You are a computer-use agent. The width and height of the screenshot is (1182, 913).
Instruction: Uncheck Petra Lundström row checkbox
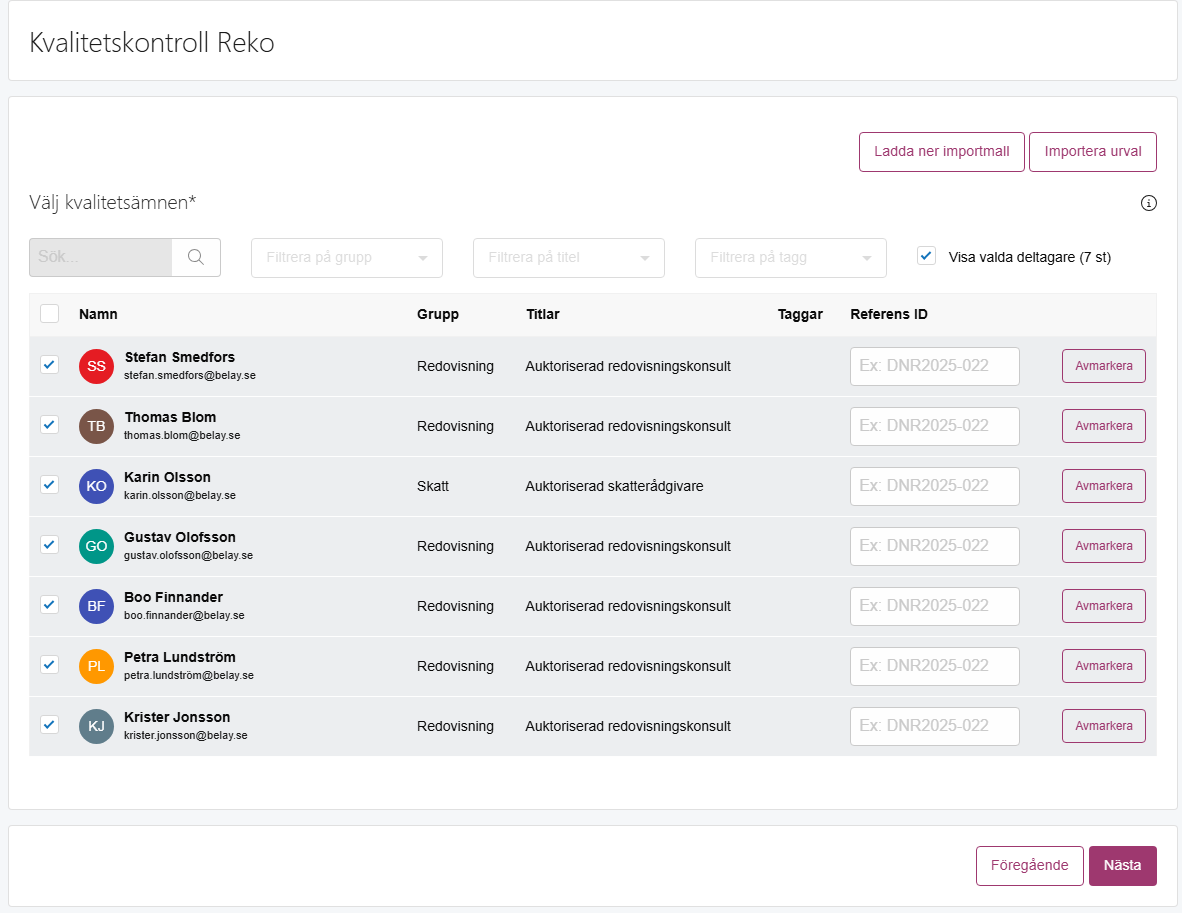(50, 664)
